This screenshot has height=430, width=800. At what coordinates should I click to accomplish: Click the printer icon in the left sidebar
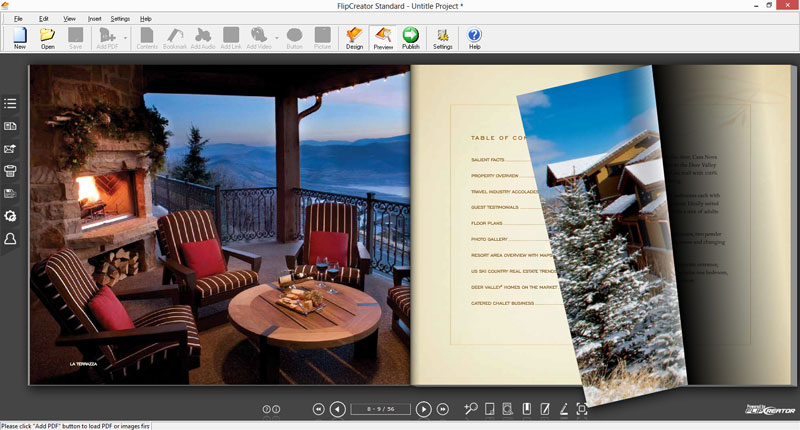point(10,171)
